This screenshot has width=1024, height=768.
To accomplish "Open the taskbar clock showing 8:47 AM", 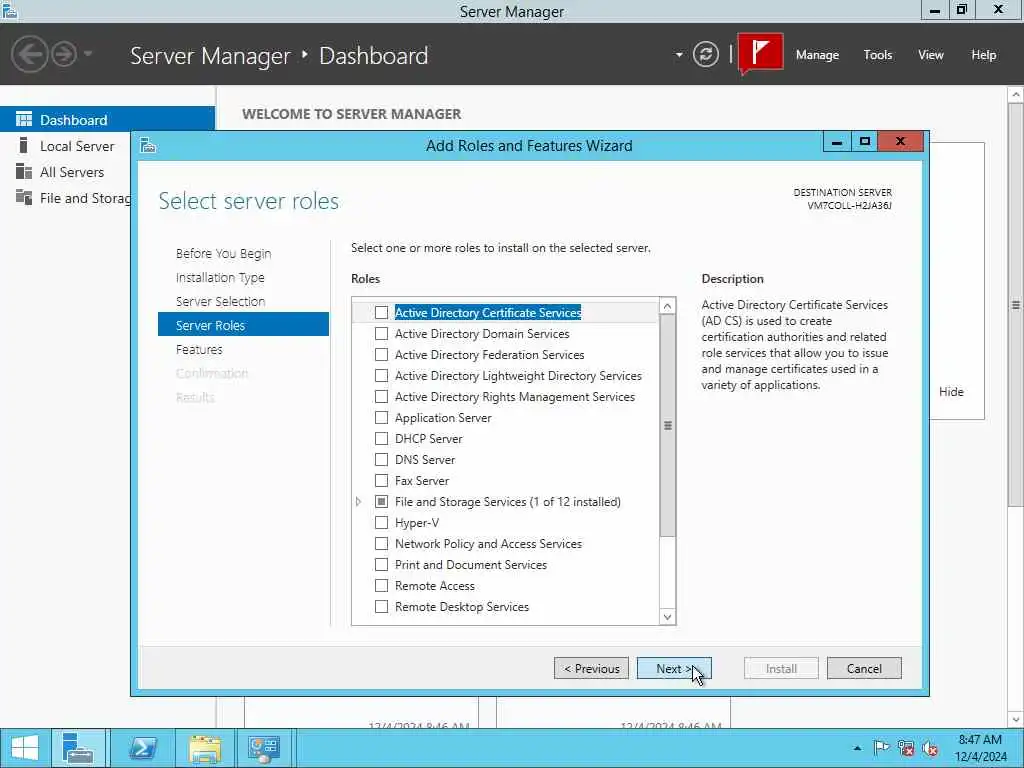I will (x=980, y=748).
